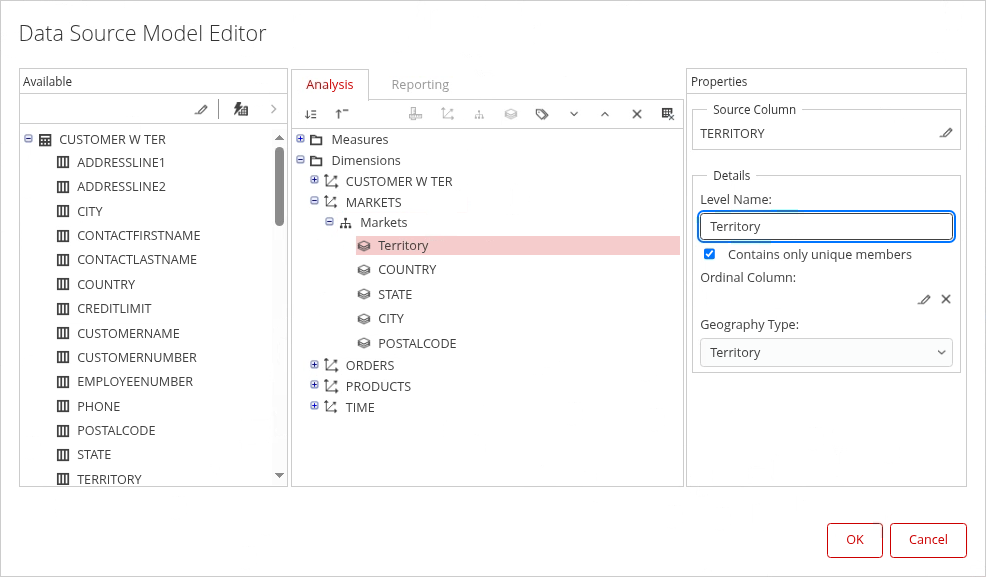
Task: Expand the Measures folder
Action: pos(300,139)
